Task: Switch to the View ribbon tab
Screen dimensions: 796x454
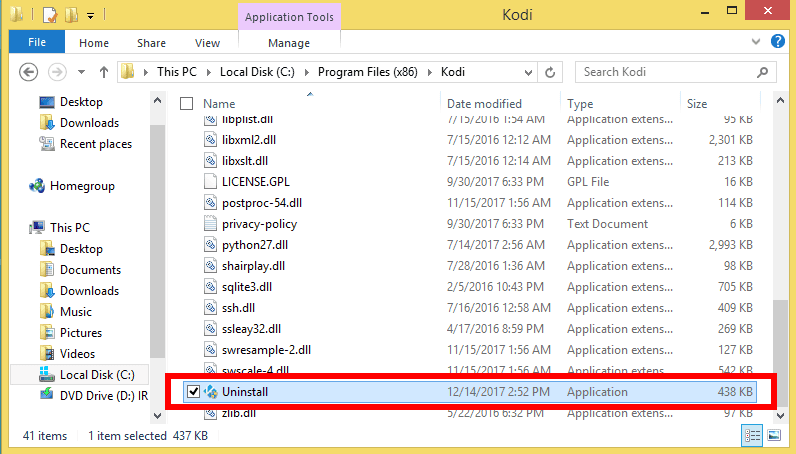Action: (207, 43)
